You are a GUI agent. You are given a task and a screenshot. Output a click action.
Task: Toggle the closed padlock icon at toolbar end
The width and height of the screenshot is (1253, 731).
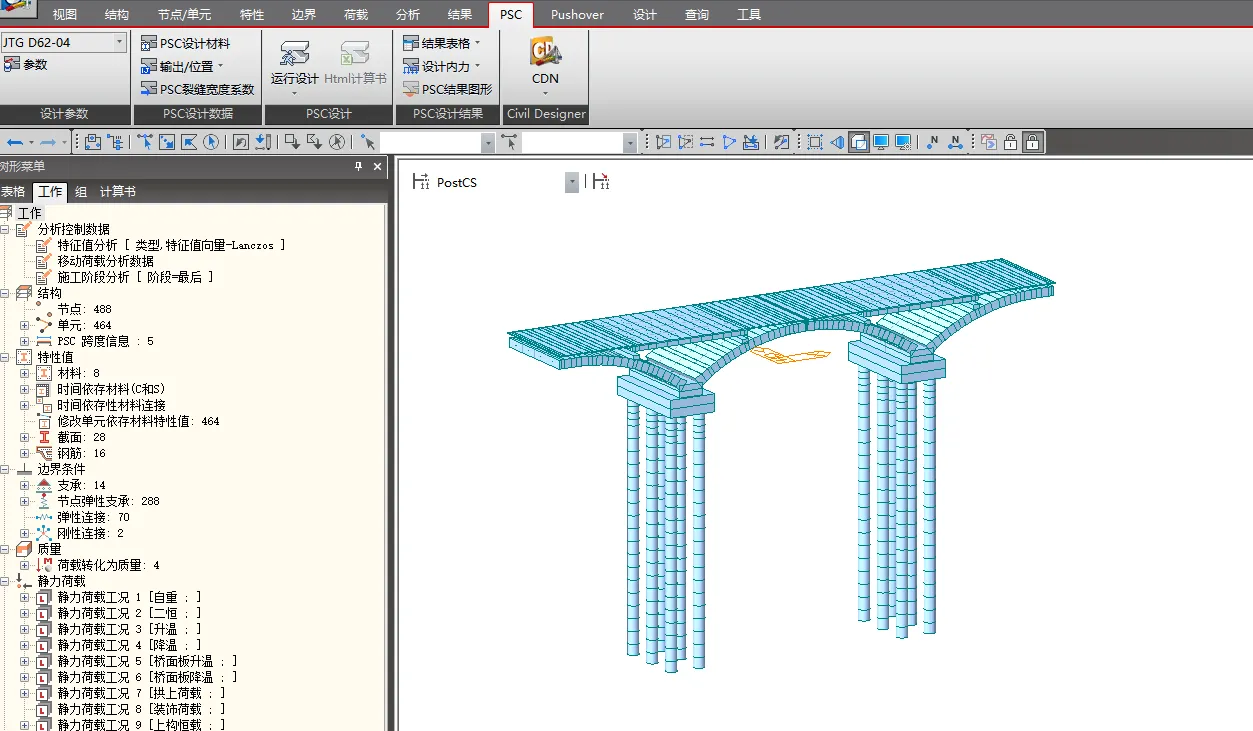pos(1032,142)
